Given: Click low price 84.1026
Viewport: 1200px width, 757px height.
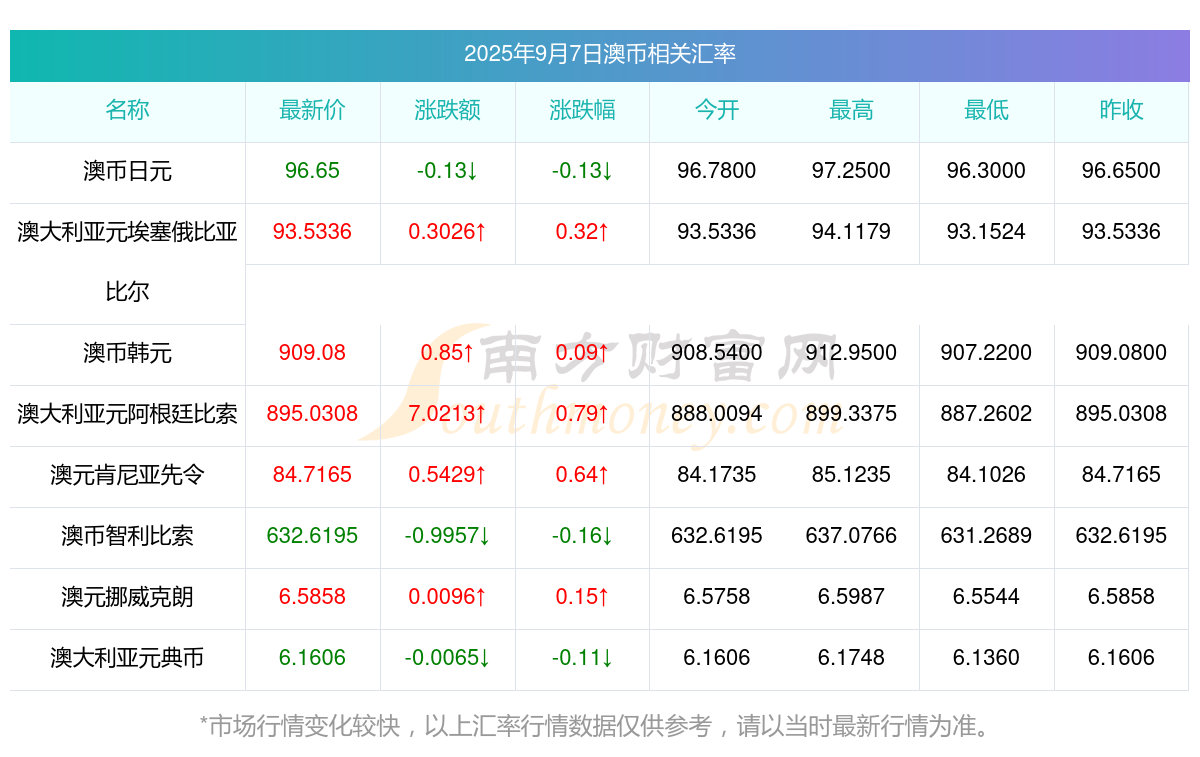Looking at the screenshot, I should (986, 474).
